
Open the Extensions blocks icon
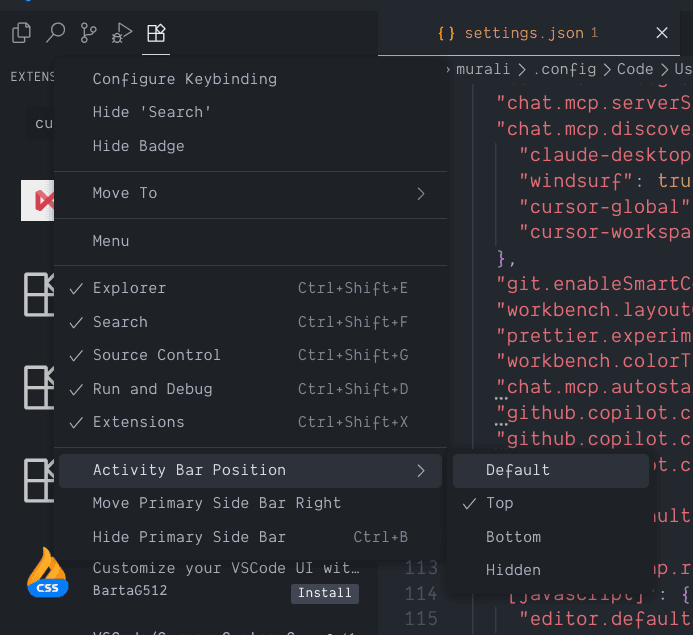click(155, 33)
